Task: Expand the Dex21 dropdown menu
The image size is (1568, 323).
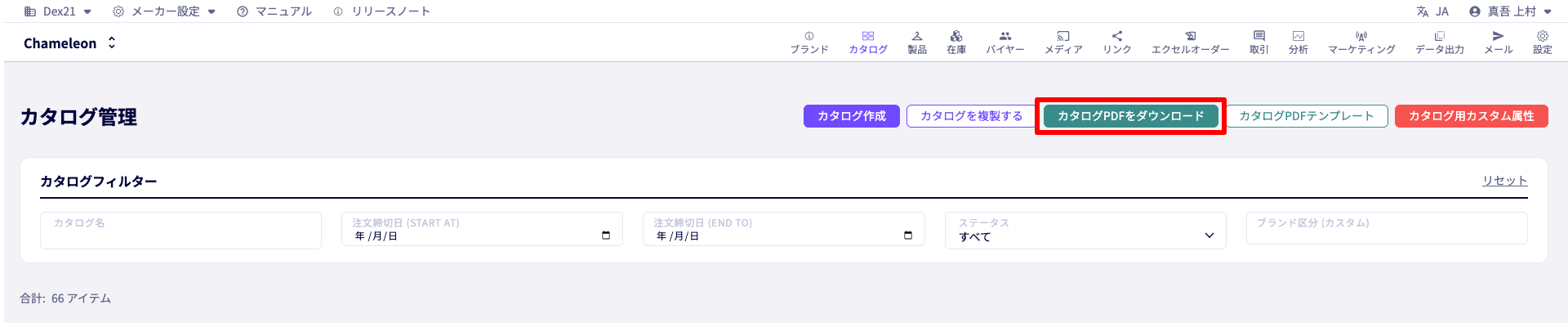Action: coord(58,11)
